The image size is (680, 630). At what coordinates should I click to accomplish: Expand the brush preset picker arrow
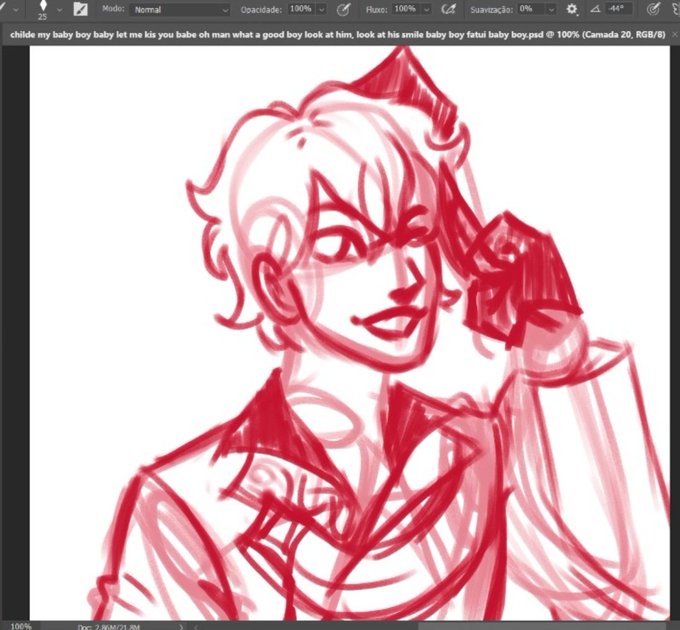[x=59, y=10]
